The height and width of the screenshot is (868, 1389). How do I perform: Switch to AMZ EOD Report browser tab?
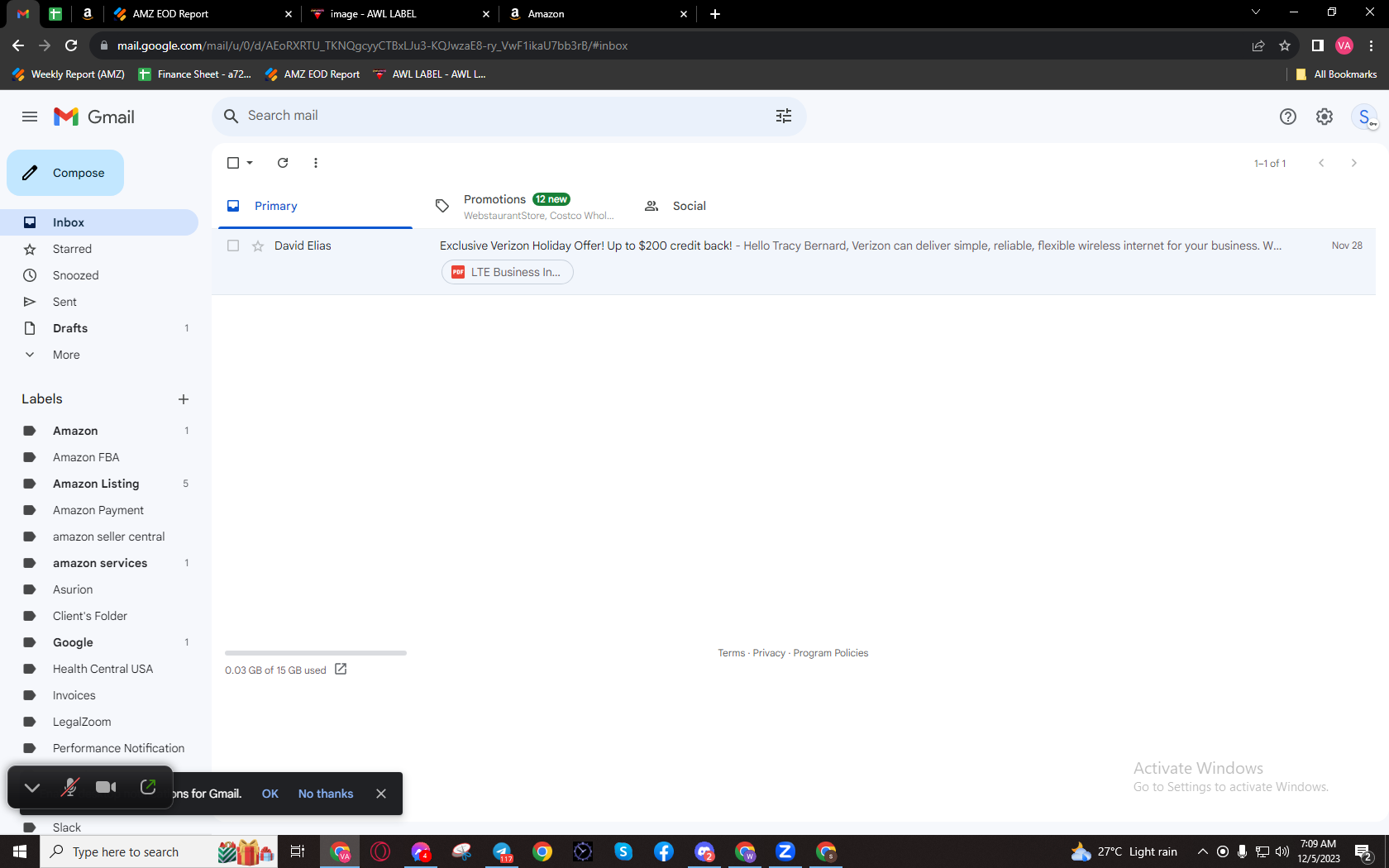pos(203,14)
